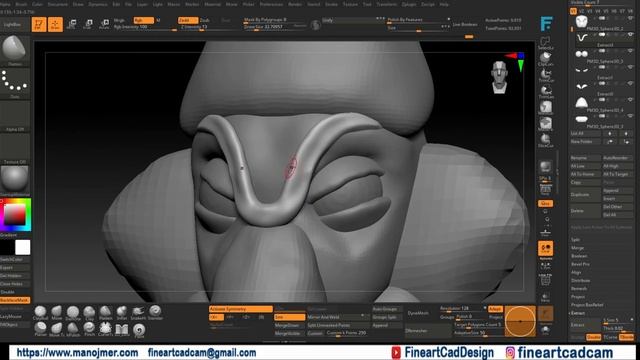Switch to the V1 subtool view tab

(573, 11)
